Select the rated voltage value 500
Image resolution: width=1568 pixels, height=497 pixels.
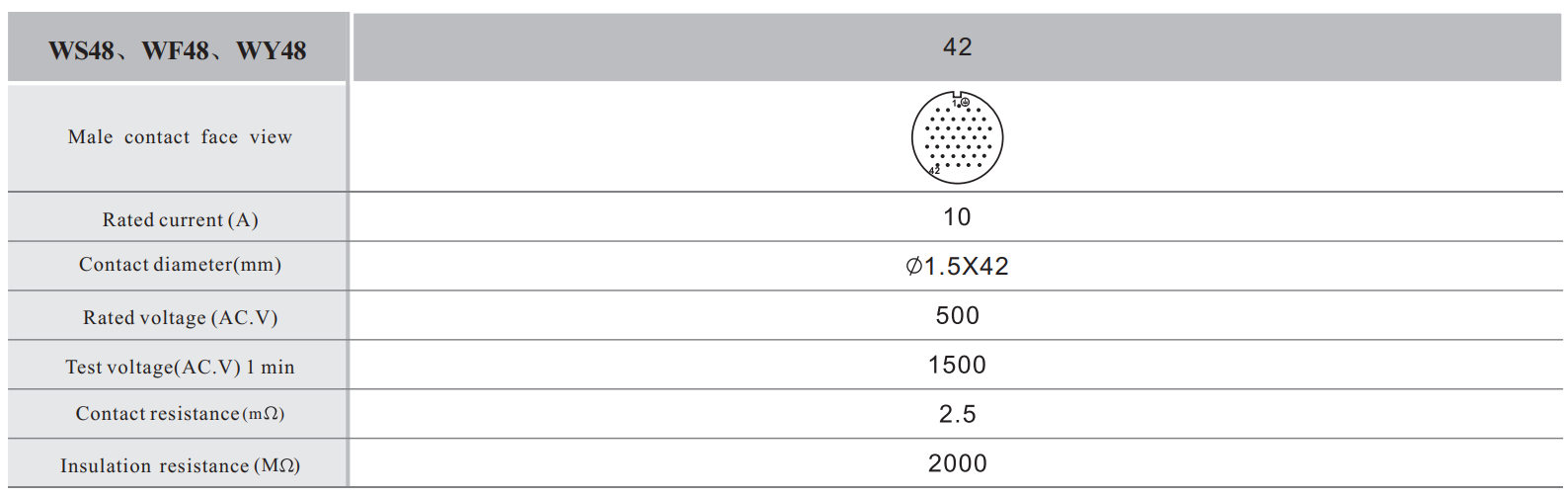point(957,316)
